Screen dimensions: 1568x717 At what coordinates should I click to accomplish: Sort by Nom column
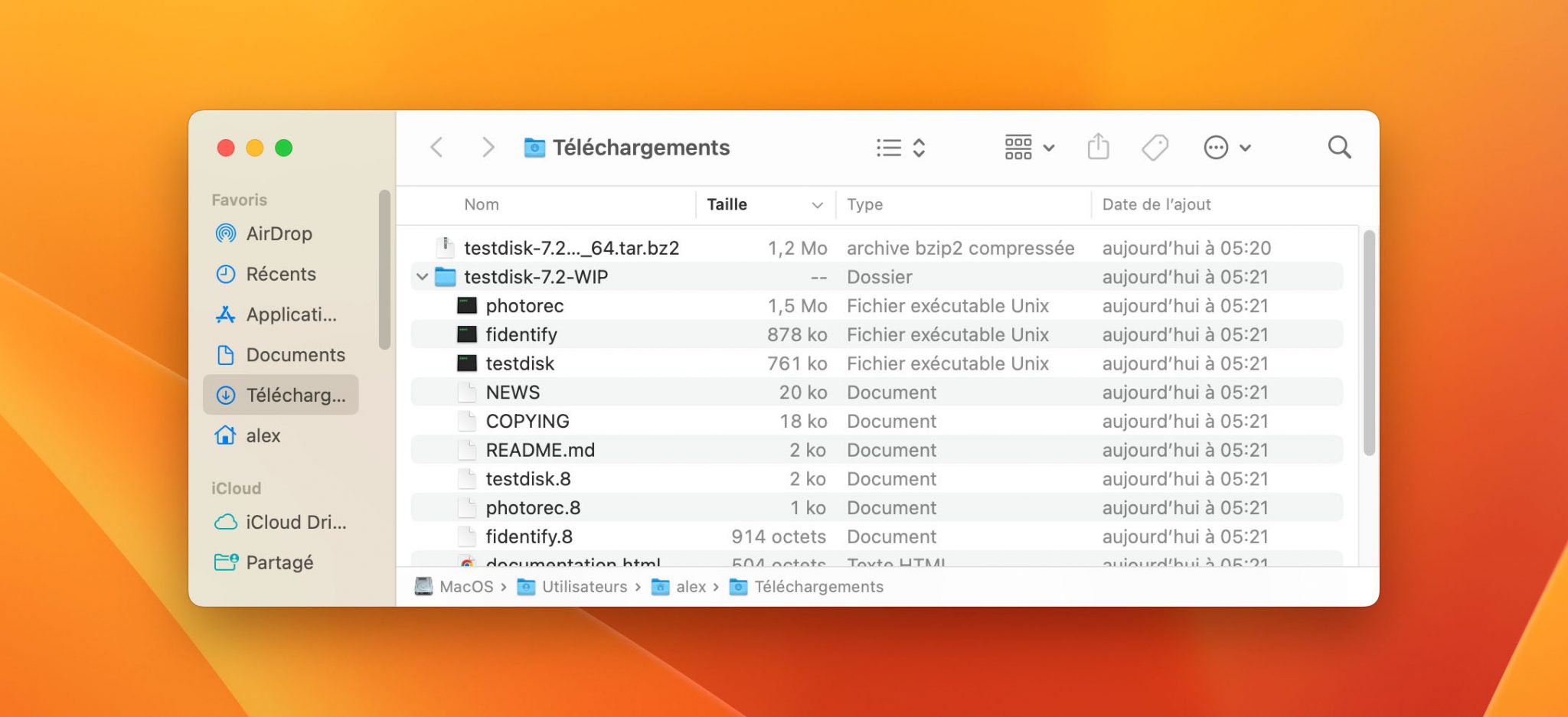click(481, 204)
